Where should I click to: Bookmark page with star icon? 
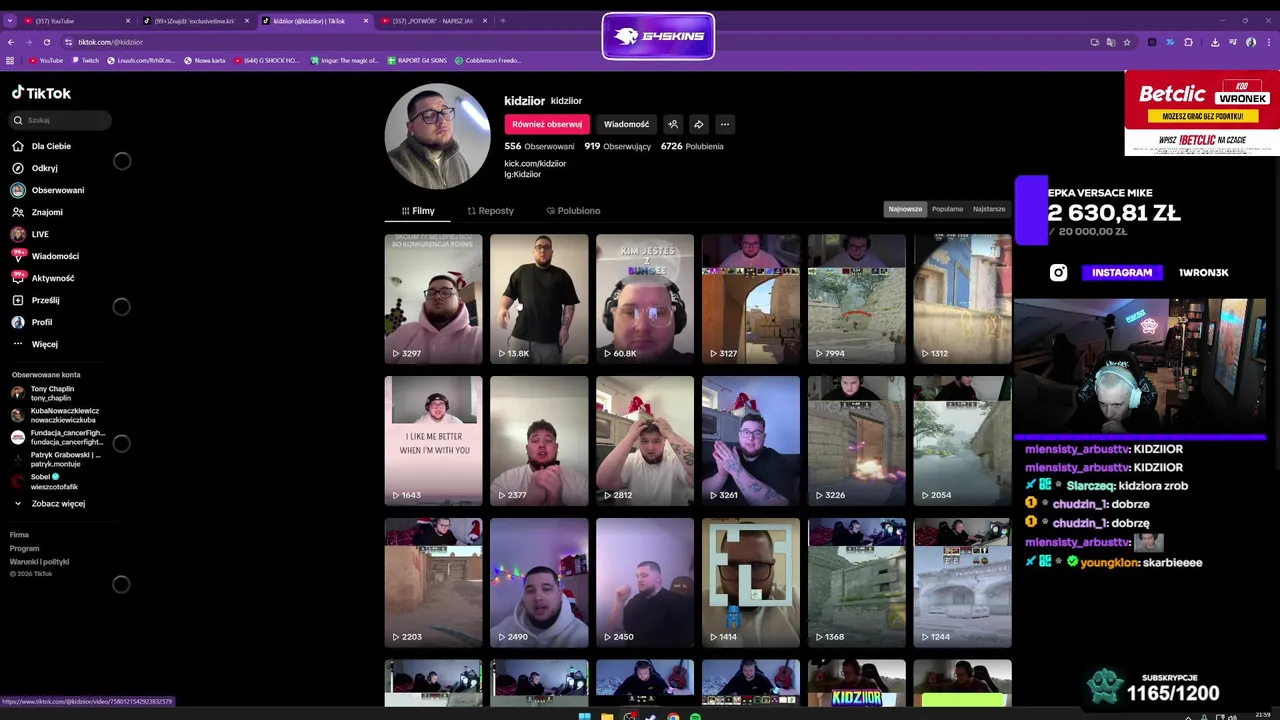(x=1127, y=42)
